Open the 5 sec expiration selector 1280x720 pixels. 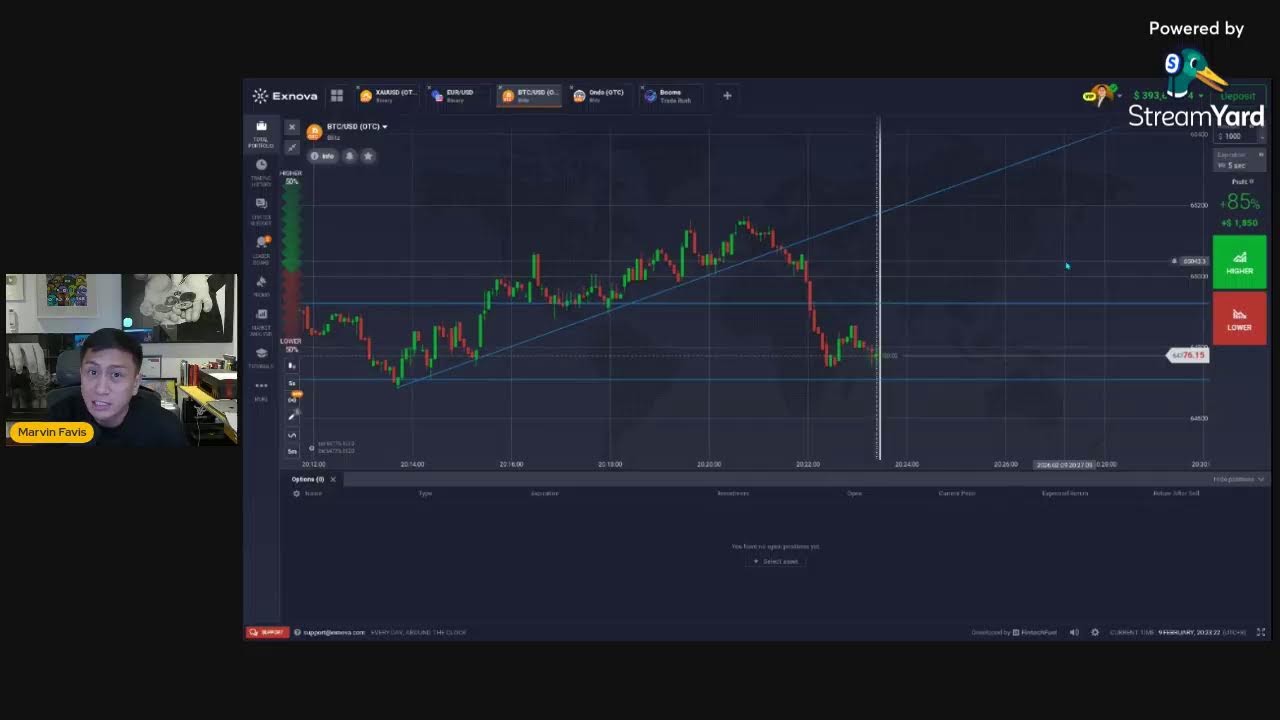[x=1239, y=160]
